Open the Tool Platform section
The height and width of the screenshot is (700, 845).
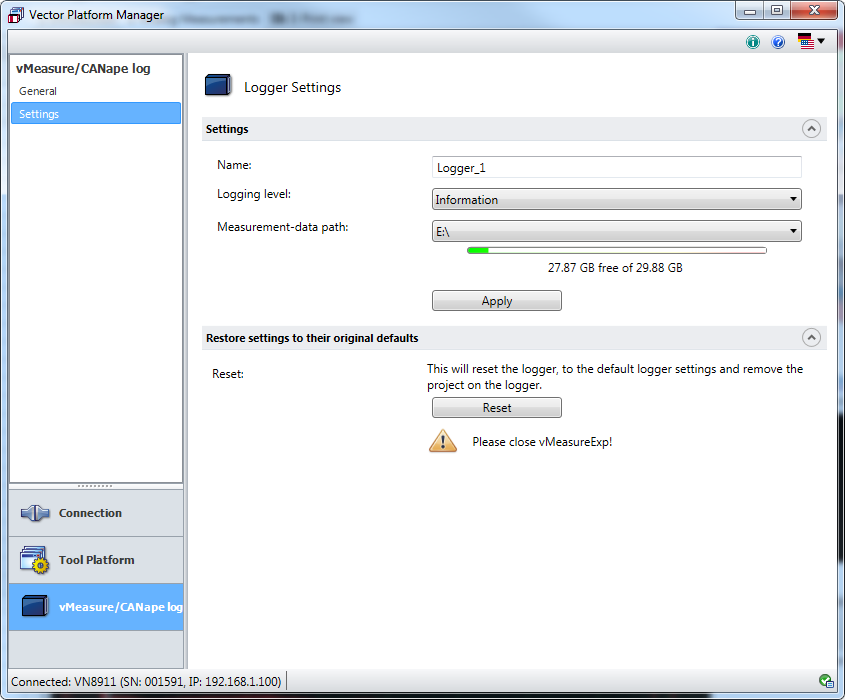pos(96,560)
